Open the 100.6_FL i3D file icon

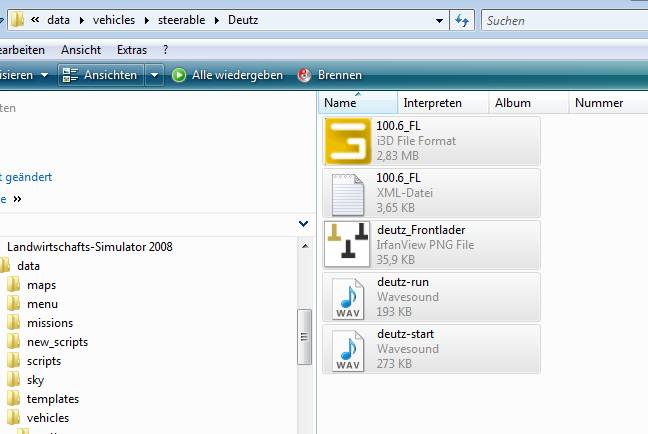(x=348, y=141)
